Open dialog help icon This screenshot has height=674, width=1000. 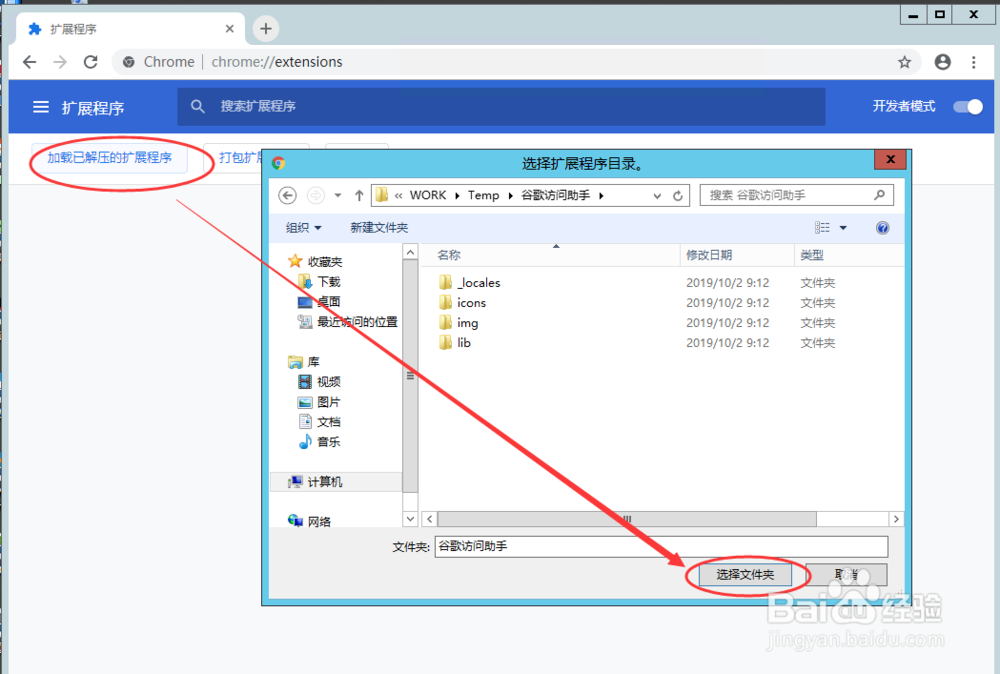tap(883, 228)
